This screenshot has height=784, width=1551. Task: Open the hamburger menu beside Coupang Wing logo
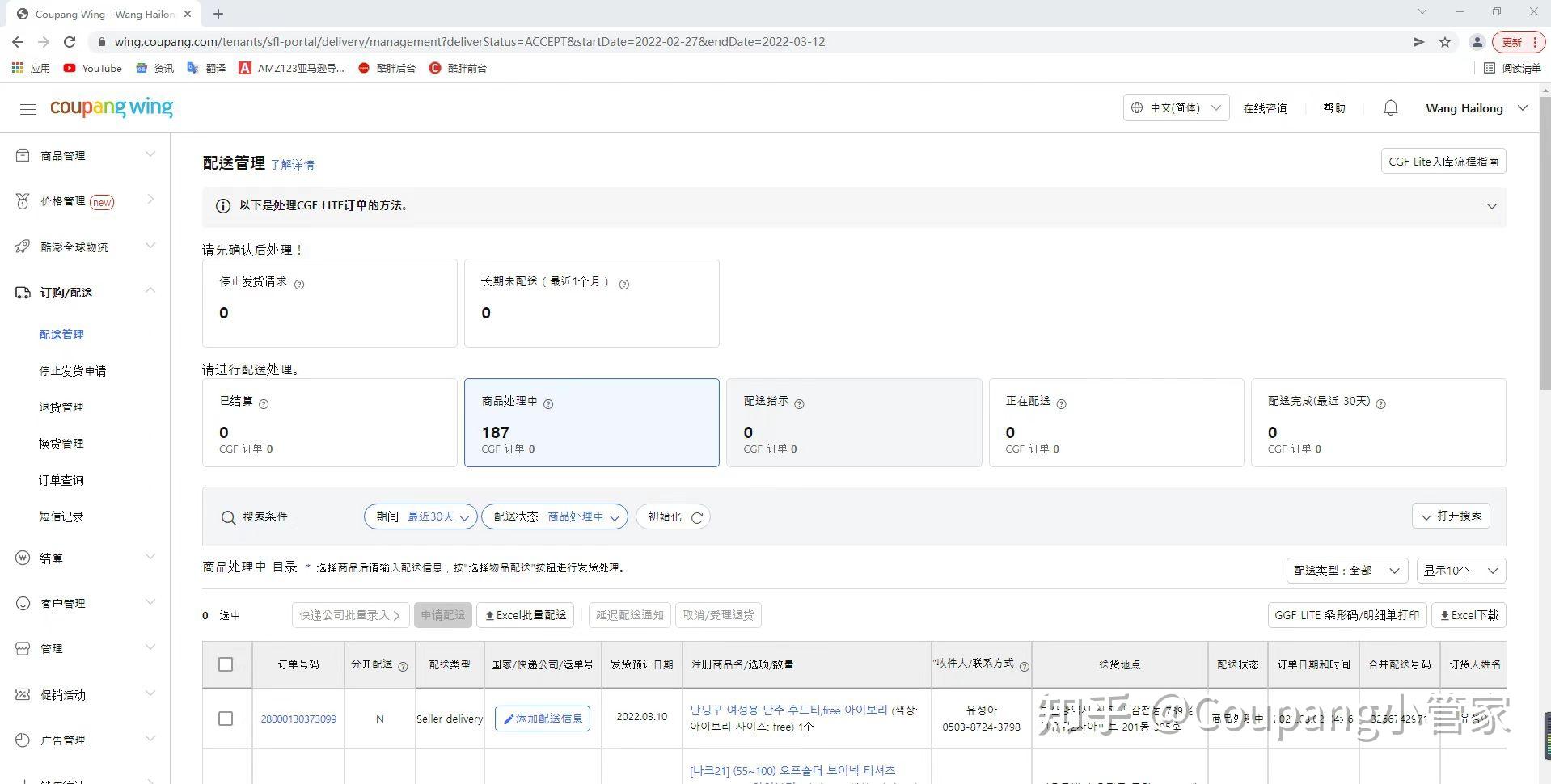click(28, 109)
